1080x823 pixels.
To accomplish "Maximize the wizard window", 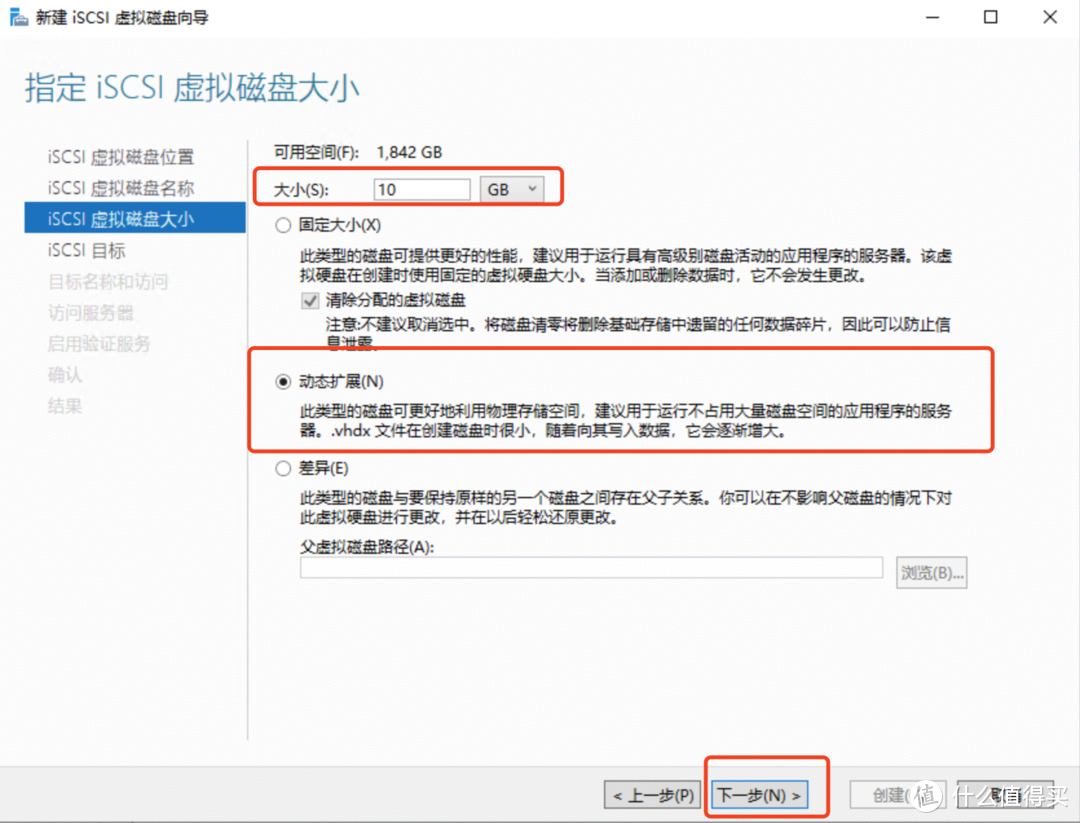I will [x=990, y=17].
